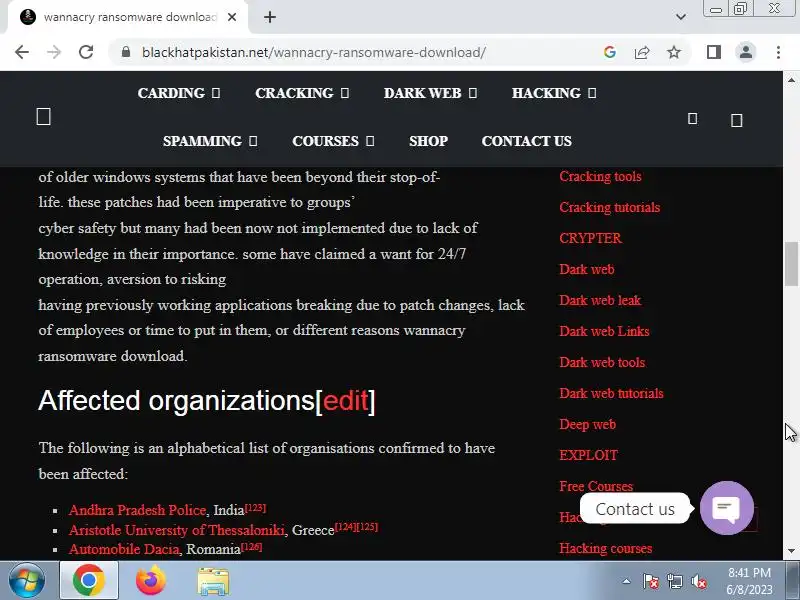Open the SHOP page

tap(429, 141)
